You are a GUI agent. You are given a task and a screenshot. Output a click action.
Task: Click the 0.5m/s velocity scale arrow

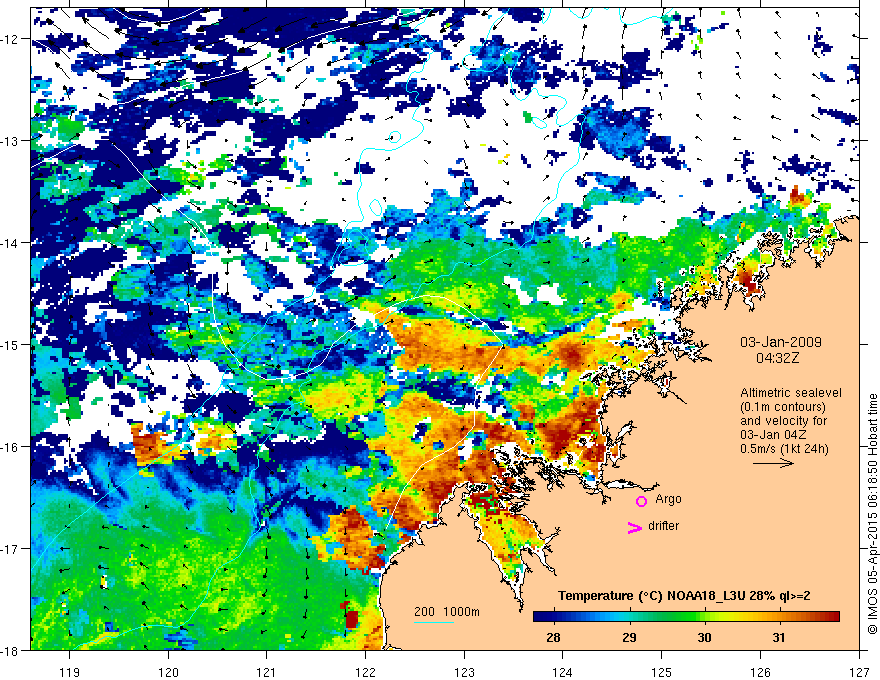pos(773,463)
